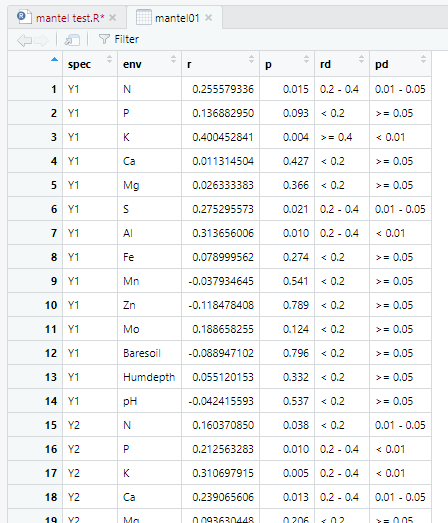Sort by the env column arrows
This screenshot has height=523, width=448.
(173, 59)
